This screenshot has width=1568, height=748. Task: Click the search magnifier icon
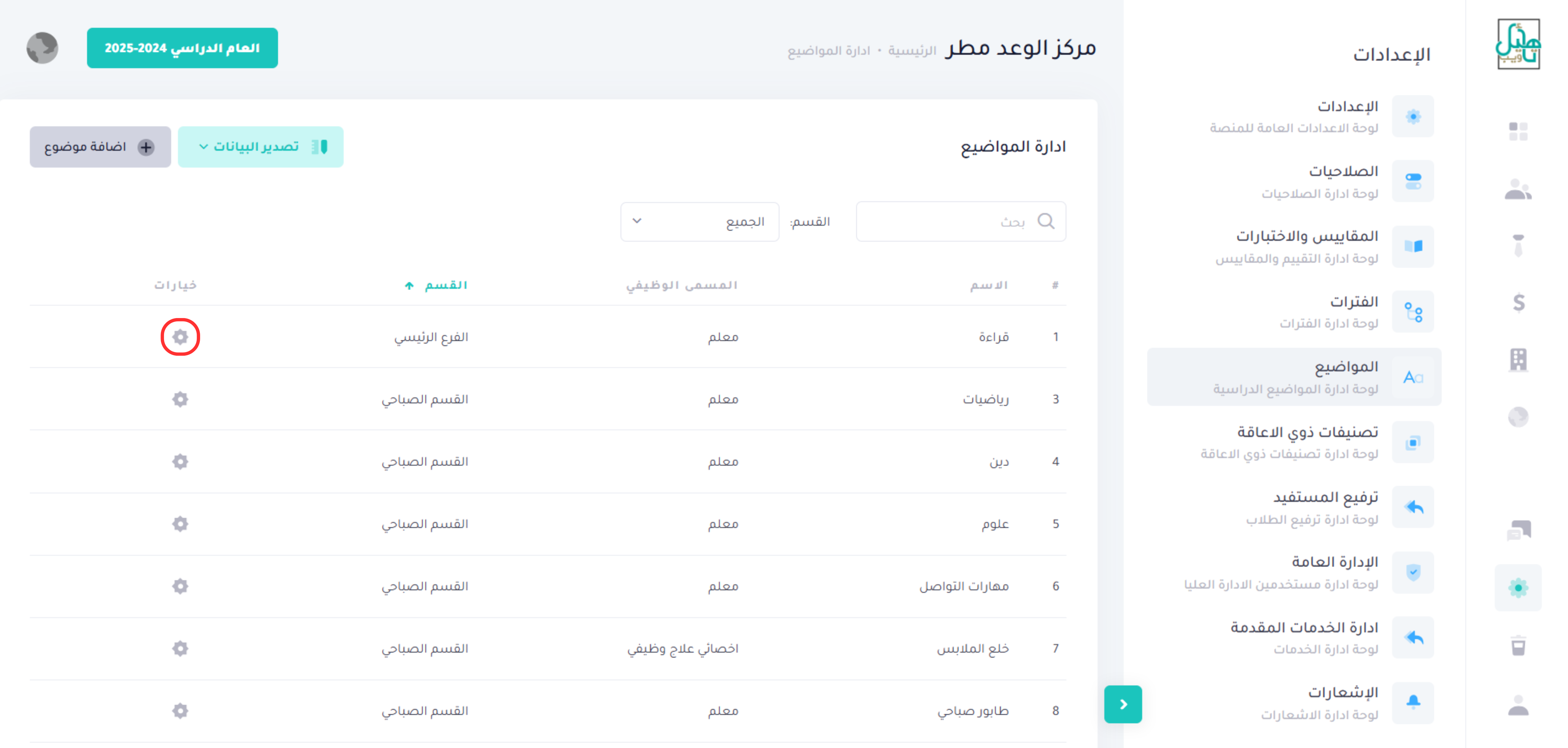click(1046, 221)
